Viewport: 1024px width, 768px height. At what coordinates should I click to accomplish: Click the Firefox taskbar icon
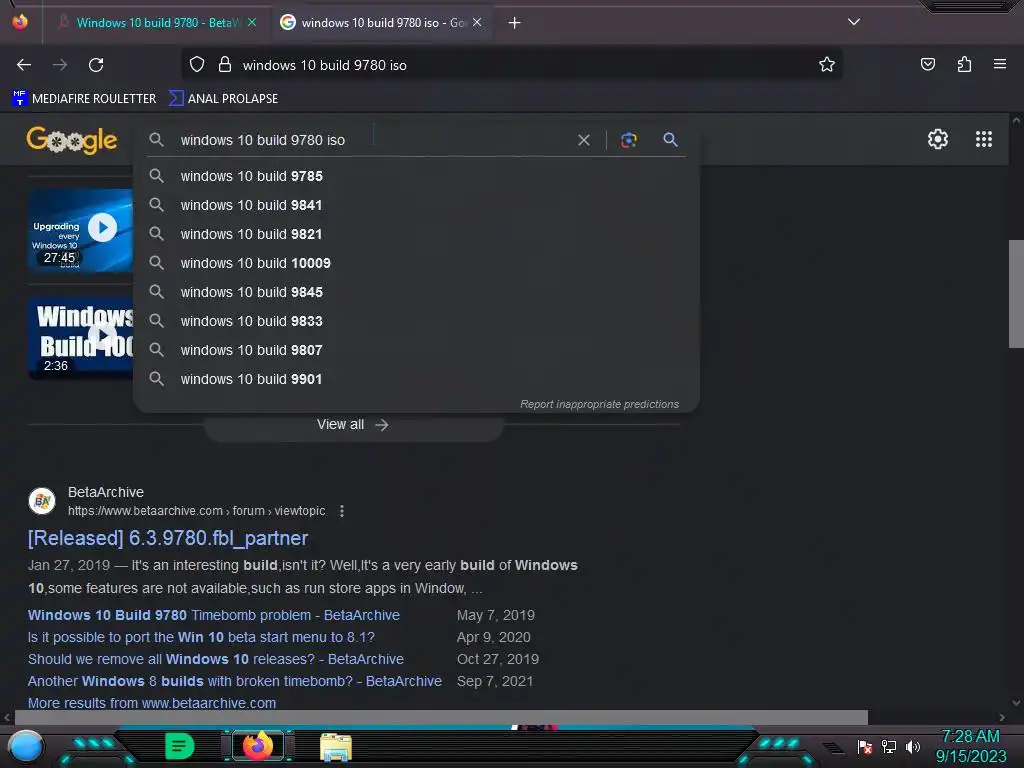(257, 746)
